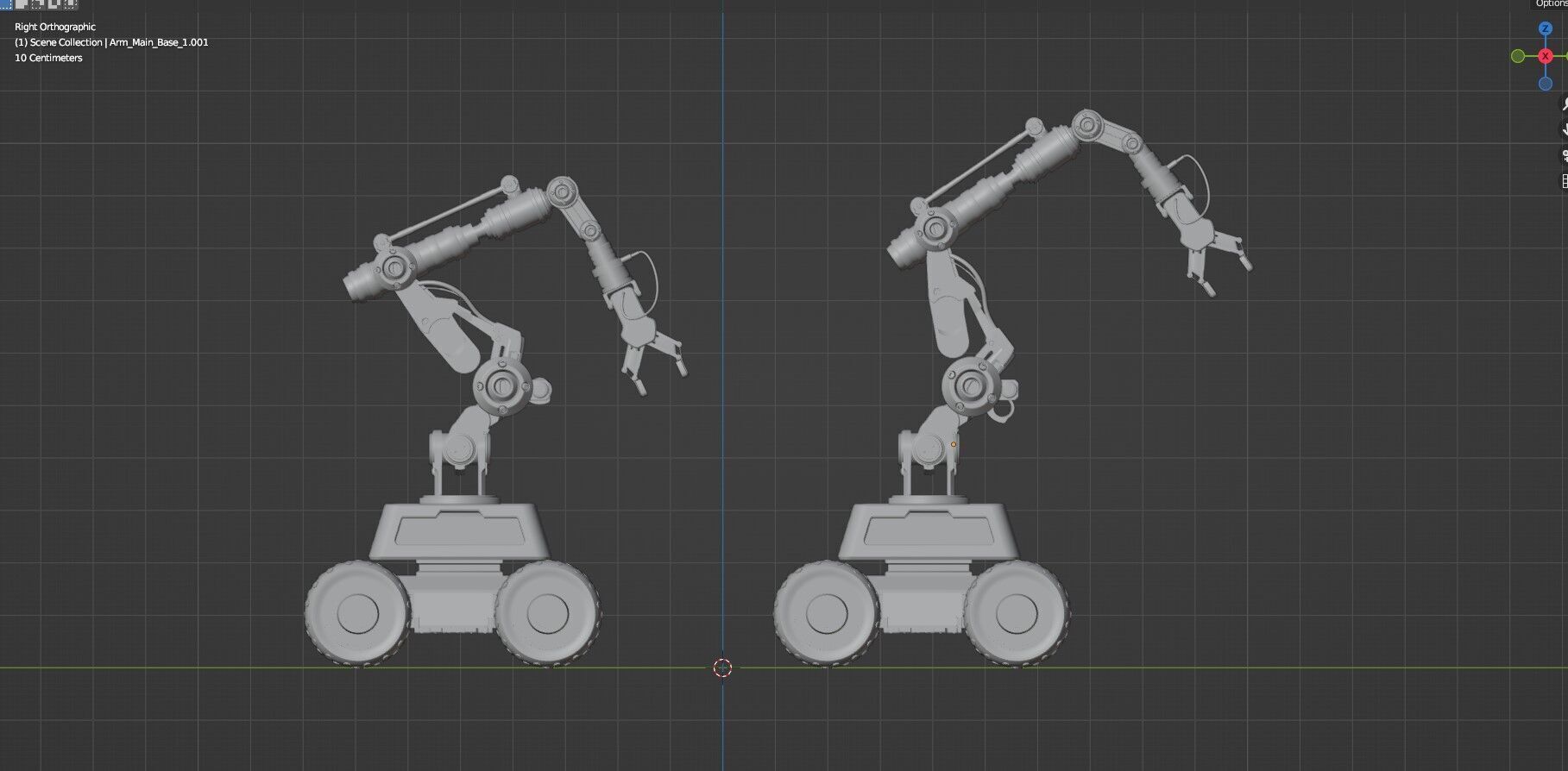The image size is (1568, 771).
Task: Click the '10 Centimeters' grid scale text
Action: (x=48, y=58)
